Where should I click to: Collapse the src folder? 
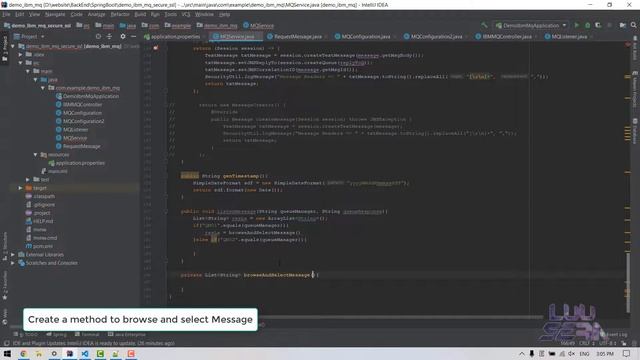click(20, 63)
